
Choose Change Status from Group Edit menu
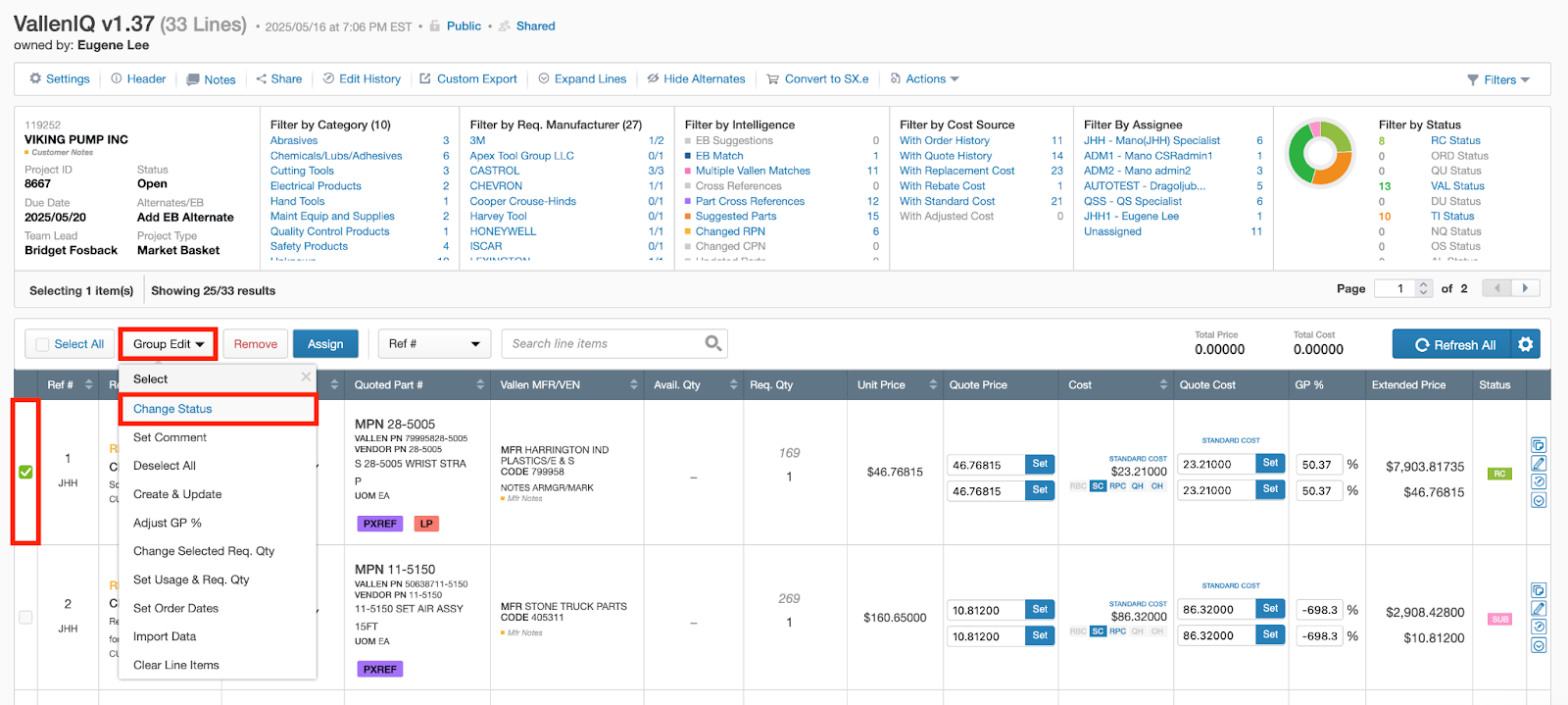click(x=172, y=409)
